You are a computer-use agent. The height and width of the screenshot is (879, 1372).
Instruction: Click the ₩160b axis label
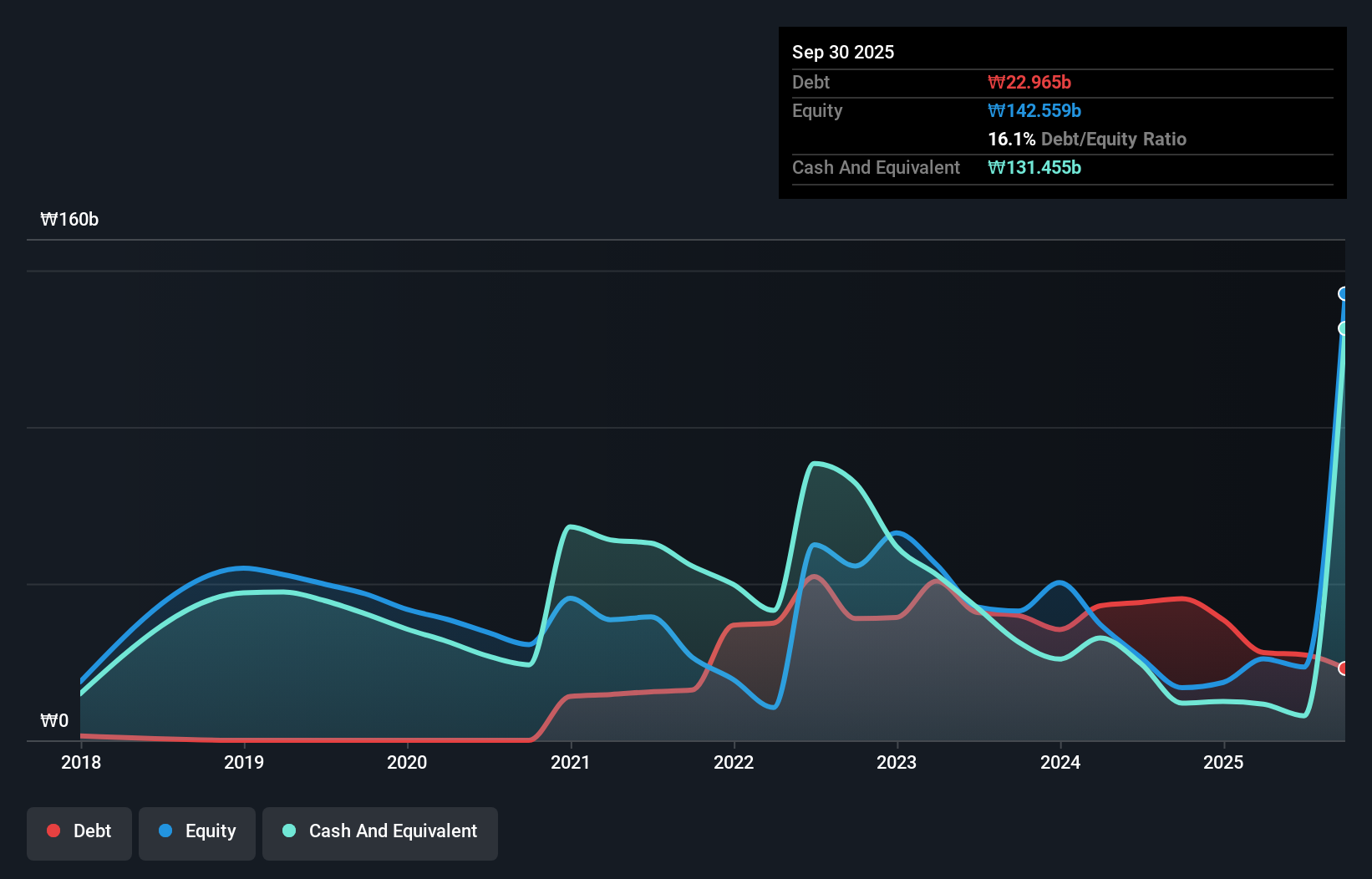pyautogui.click(x=70, y=220)
